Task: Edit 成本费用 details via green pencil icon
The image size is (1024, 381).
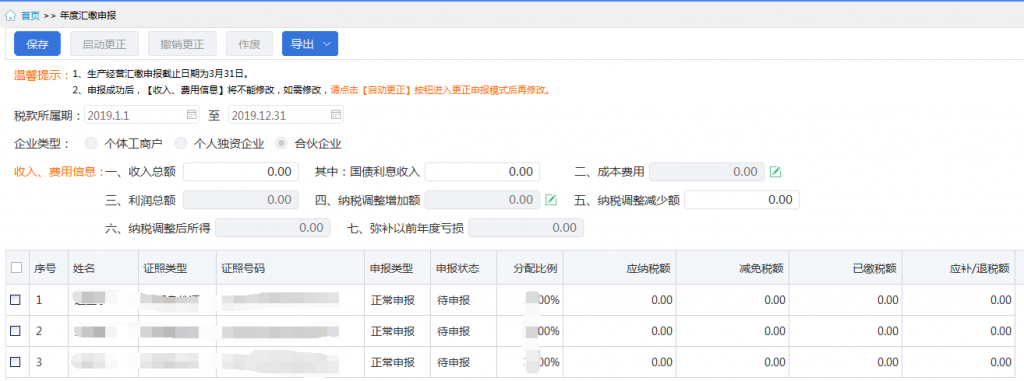Action: [x=775, y=172]
